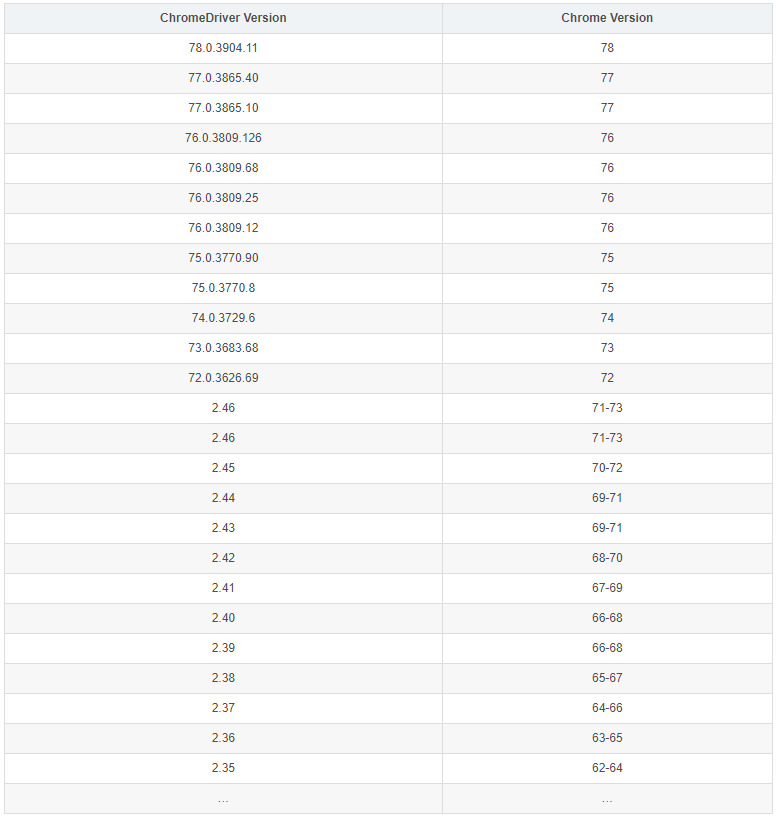
Task: Select ChromeDriver version 2.45 cell
Action: [x=223, y=468]
